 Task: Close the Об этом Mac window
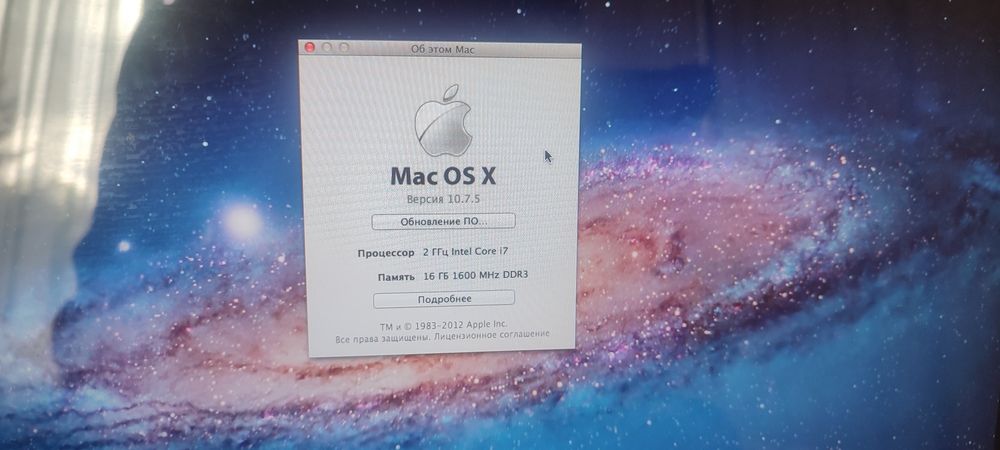tap(311, 47)
